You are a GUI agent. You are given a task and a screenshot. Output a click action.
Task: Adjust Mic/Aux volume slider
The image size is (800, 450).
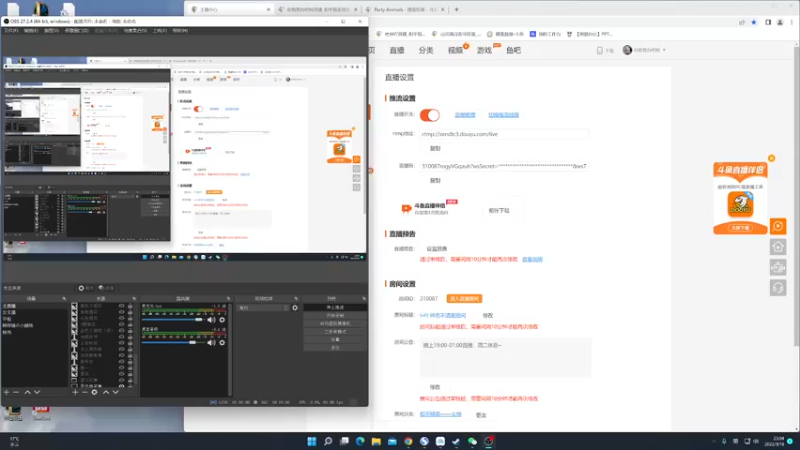pyautogui.click(x=172, y=320)
